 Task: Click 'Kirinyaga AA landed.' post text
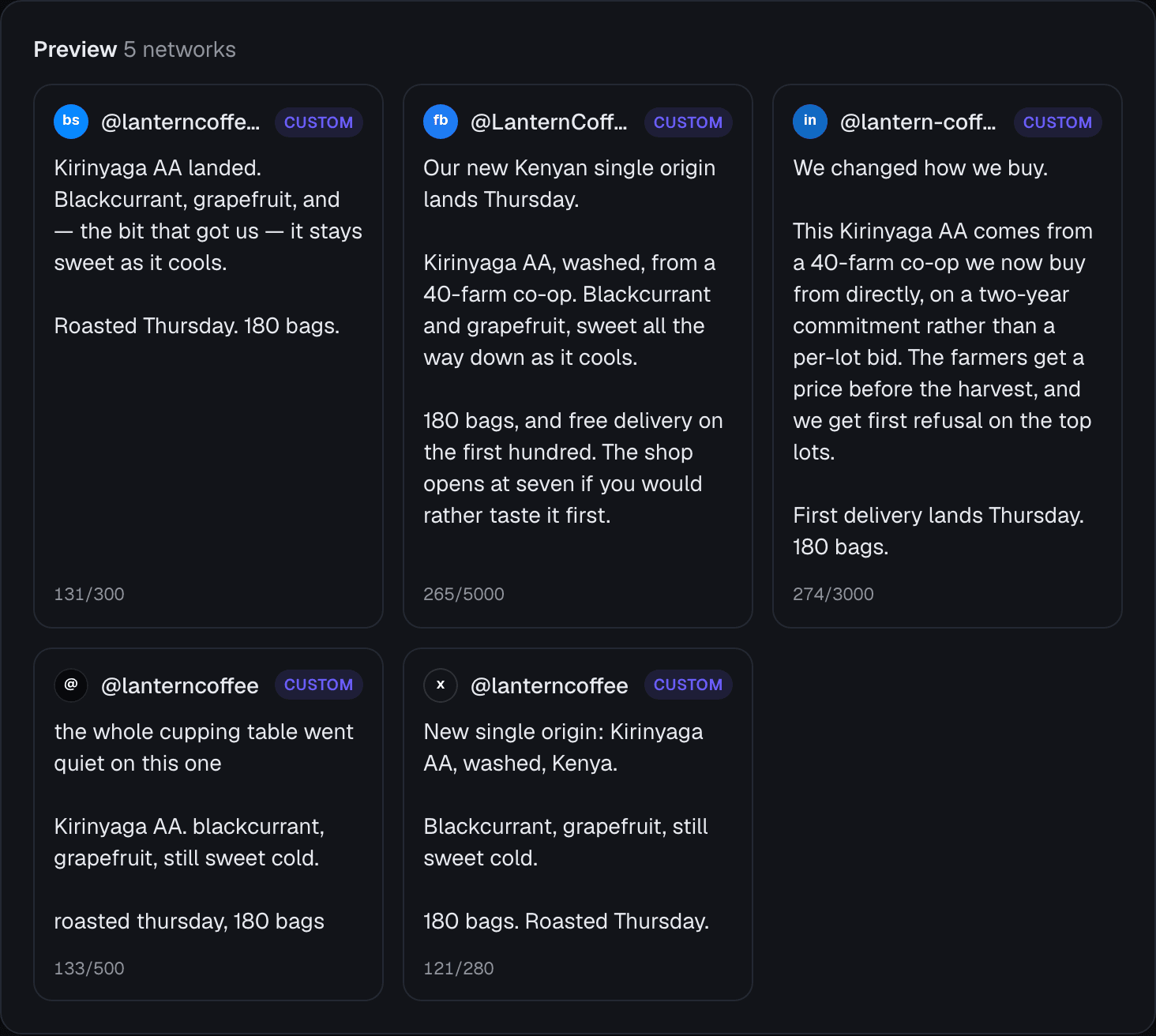pyautogui.click(x=158, y=167)
